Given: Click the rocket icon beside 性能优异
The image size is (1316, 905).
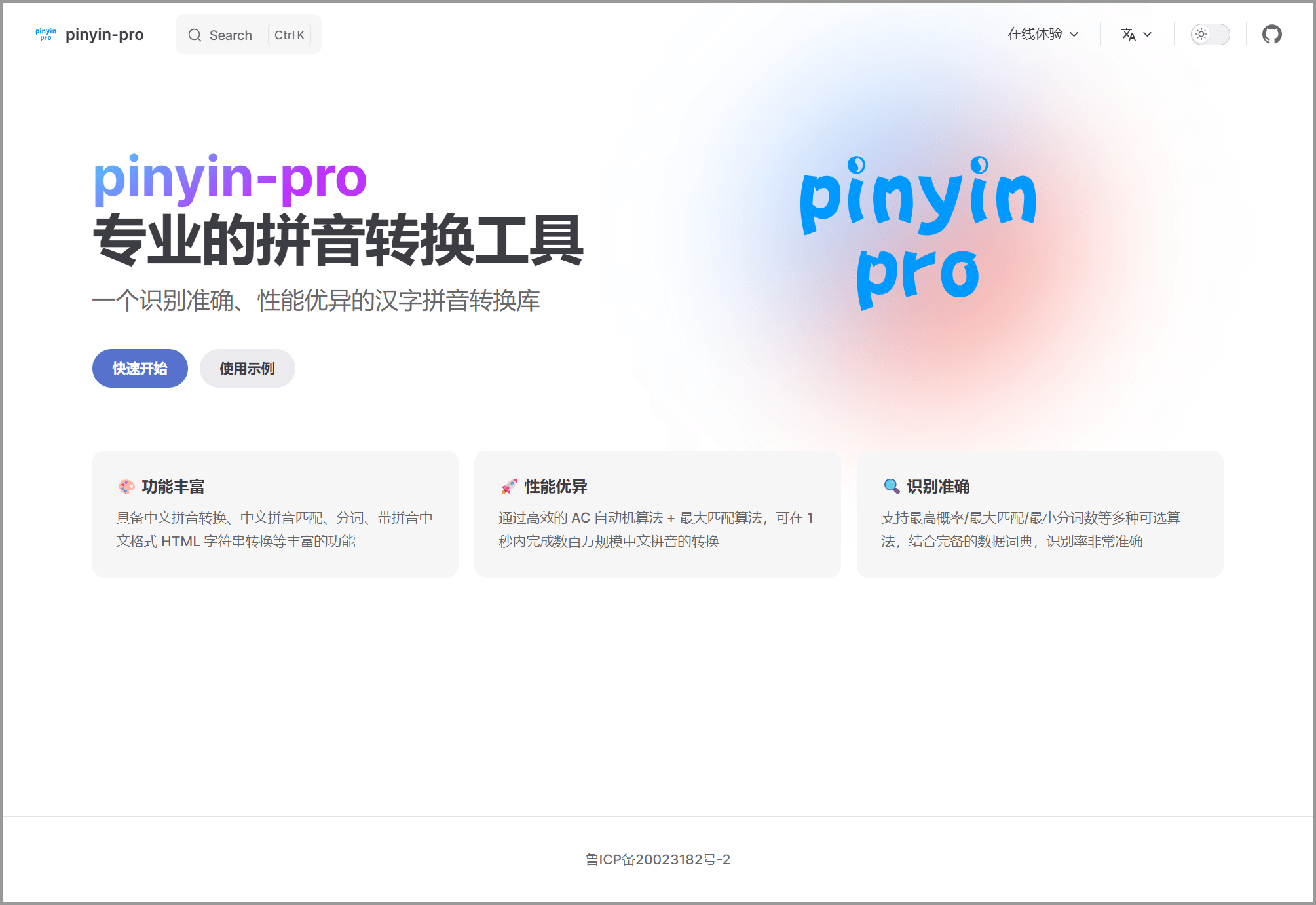Looking at the screenshot, I should pos(509,487).
